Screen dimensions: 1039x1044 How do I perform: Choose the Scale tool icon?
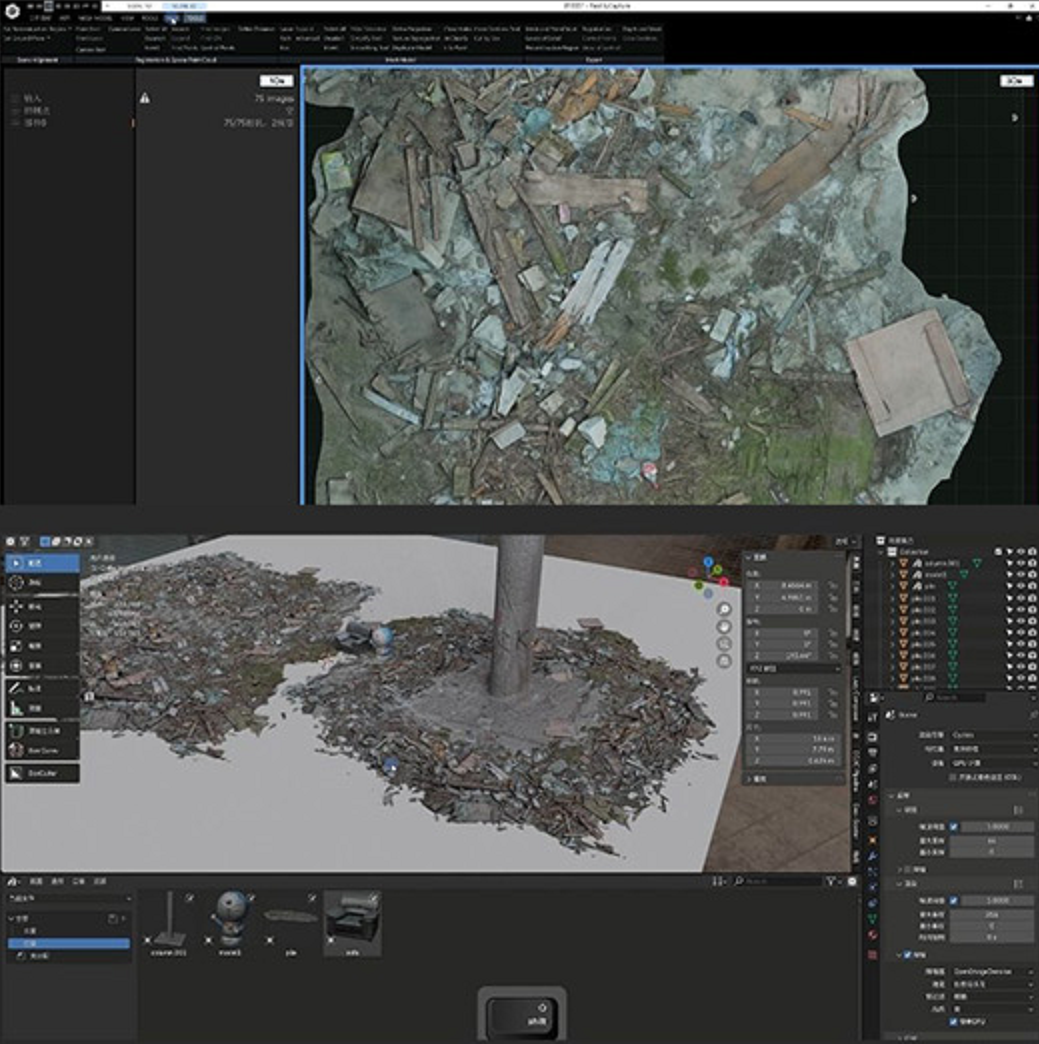click(18, 646)
